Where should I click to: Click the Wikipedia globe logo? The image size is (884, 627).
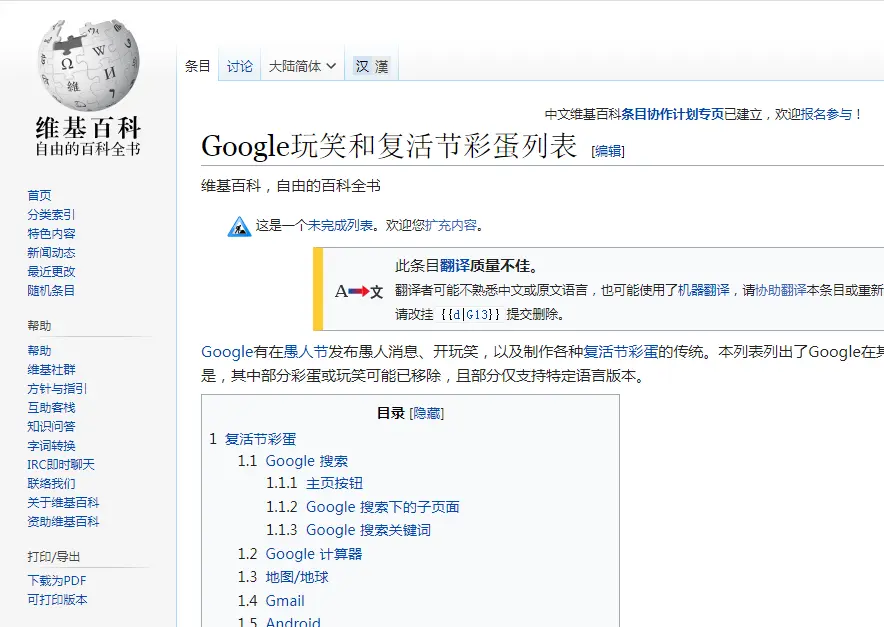click(x=88, y=65)
